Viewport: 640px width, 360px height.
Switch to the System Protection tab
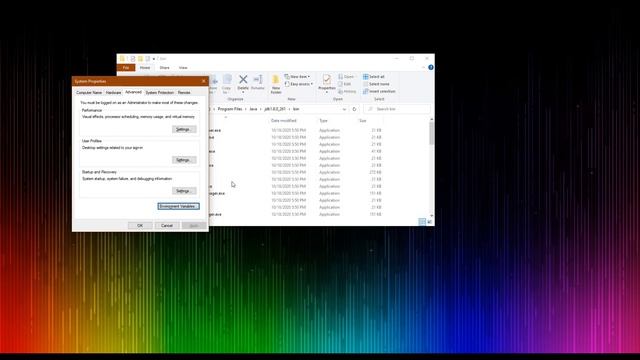(160, 93)
